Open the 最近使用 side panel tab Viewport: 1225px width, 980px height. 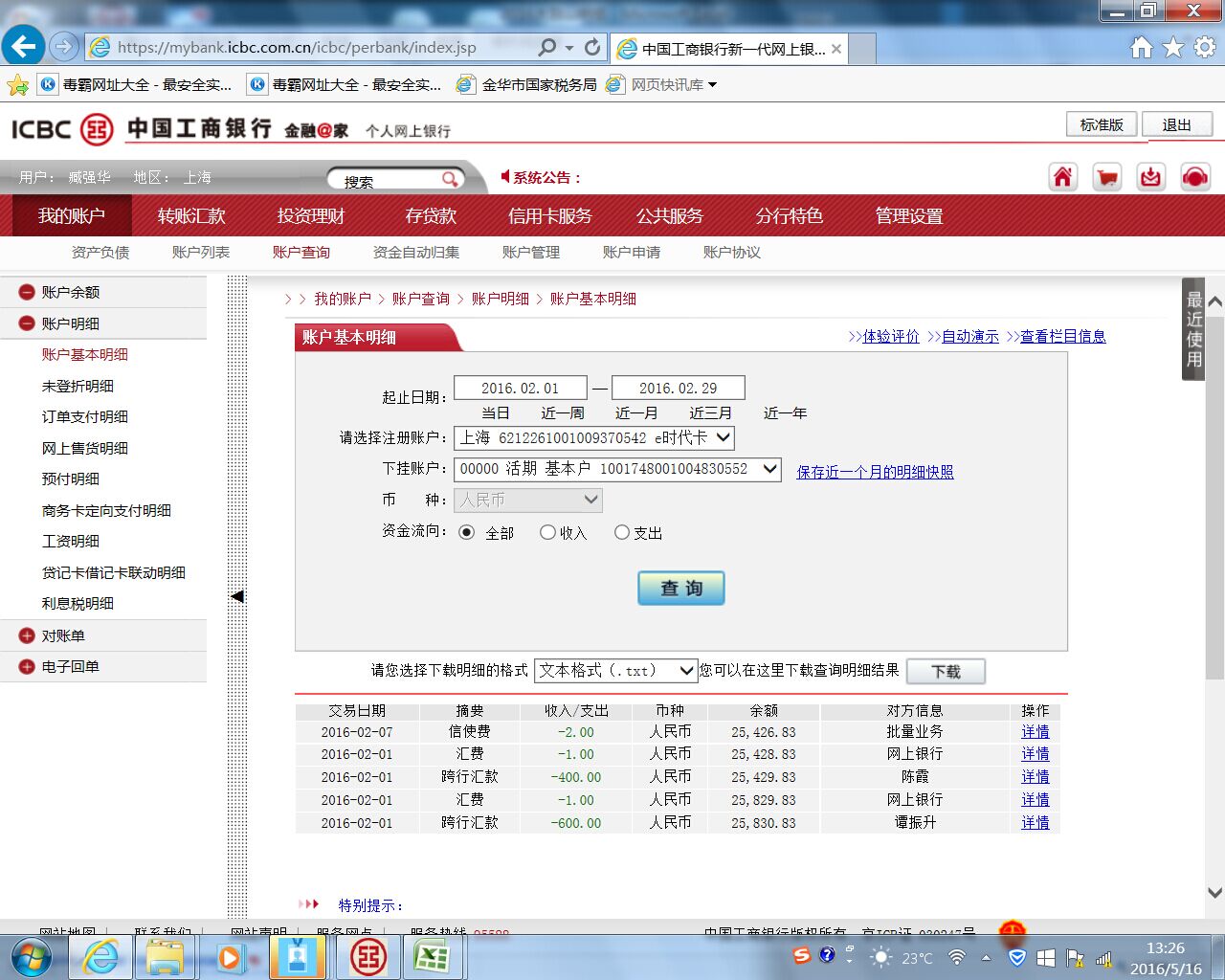click(1193, 330)
